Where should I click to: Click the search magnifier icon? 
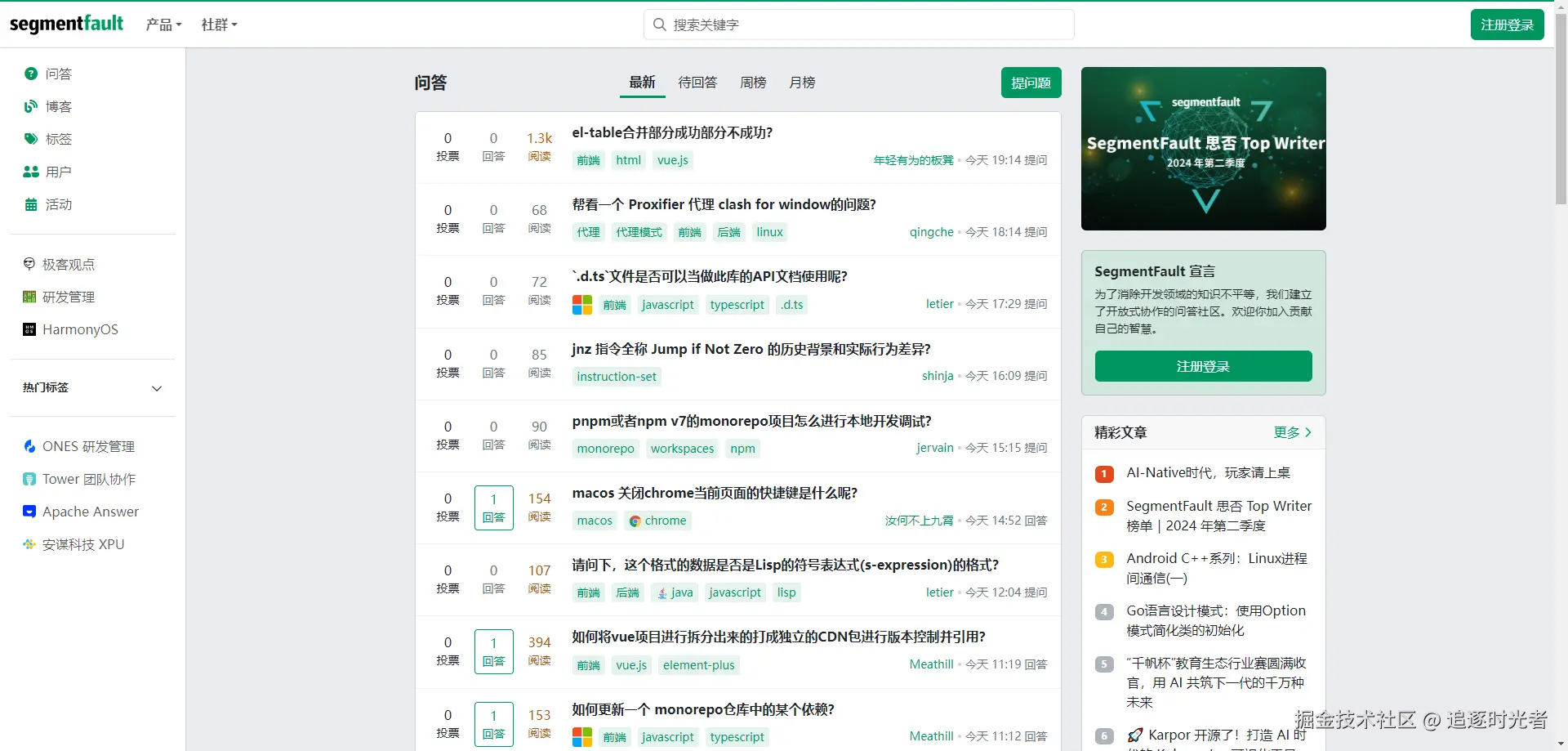coord(660,25)
